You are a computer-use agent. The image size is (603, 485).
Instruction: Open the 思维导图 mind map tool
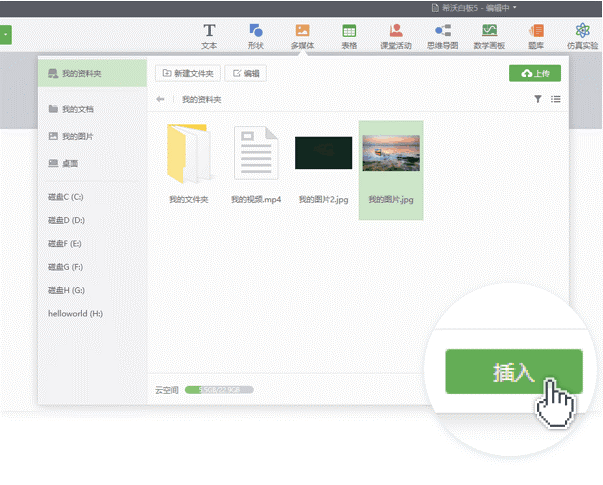442,36
